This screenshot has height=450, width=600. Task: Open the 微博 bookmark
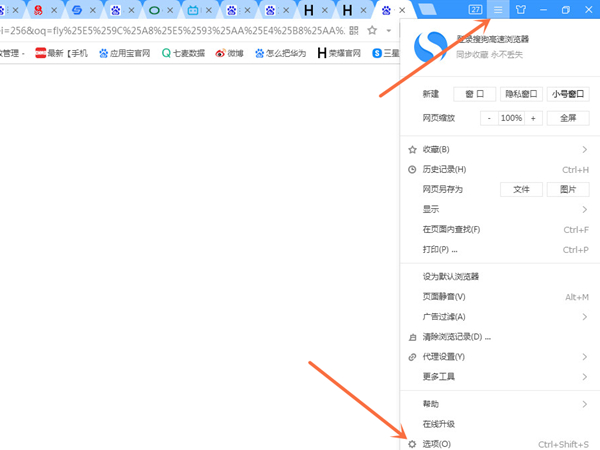[229, 53]
